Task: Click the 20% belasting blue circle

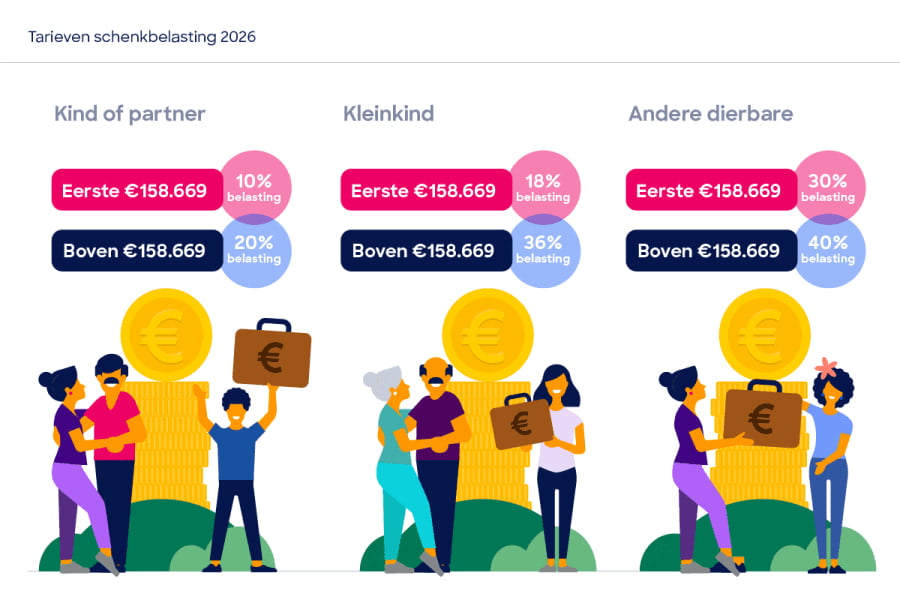Action: [255, 251]
